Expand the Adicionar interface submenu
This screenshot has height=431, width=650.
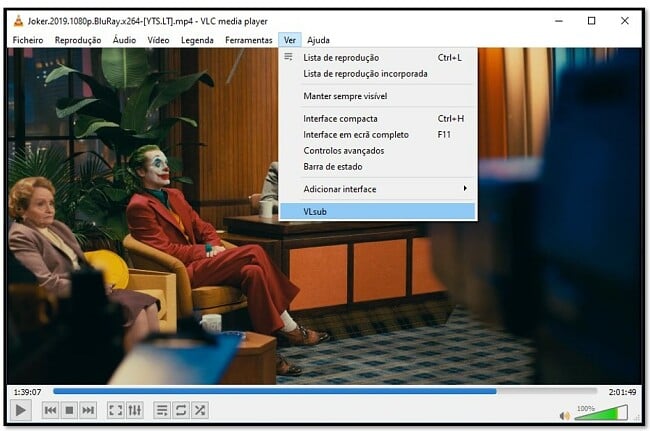click(x=378, y=189)
